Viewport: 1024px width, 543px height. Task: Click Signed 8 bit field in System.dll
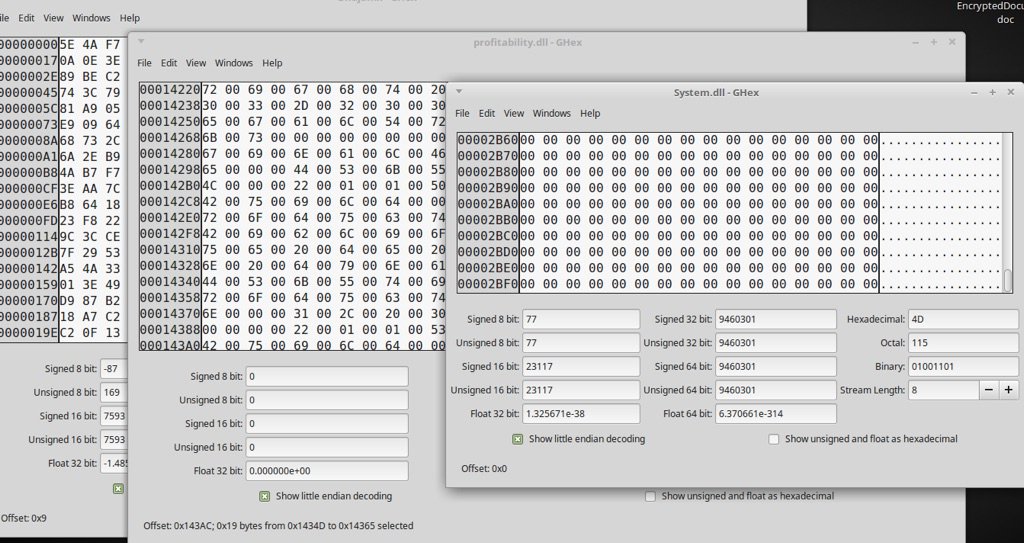tap(581, 320)
